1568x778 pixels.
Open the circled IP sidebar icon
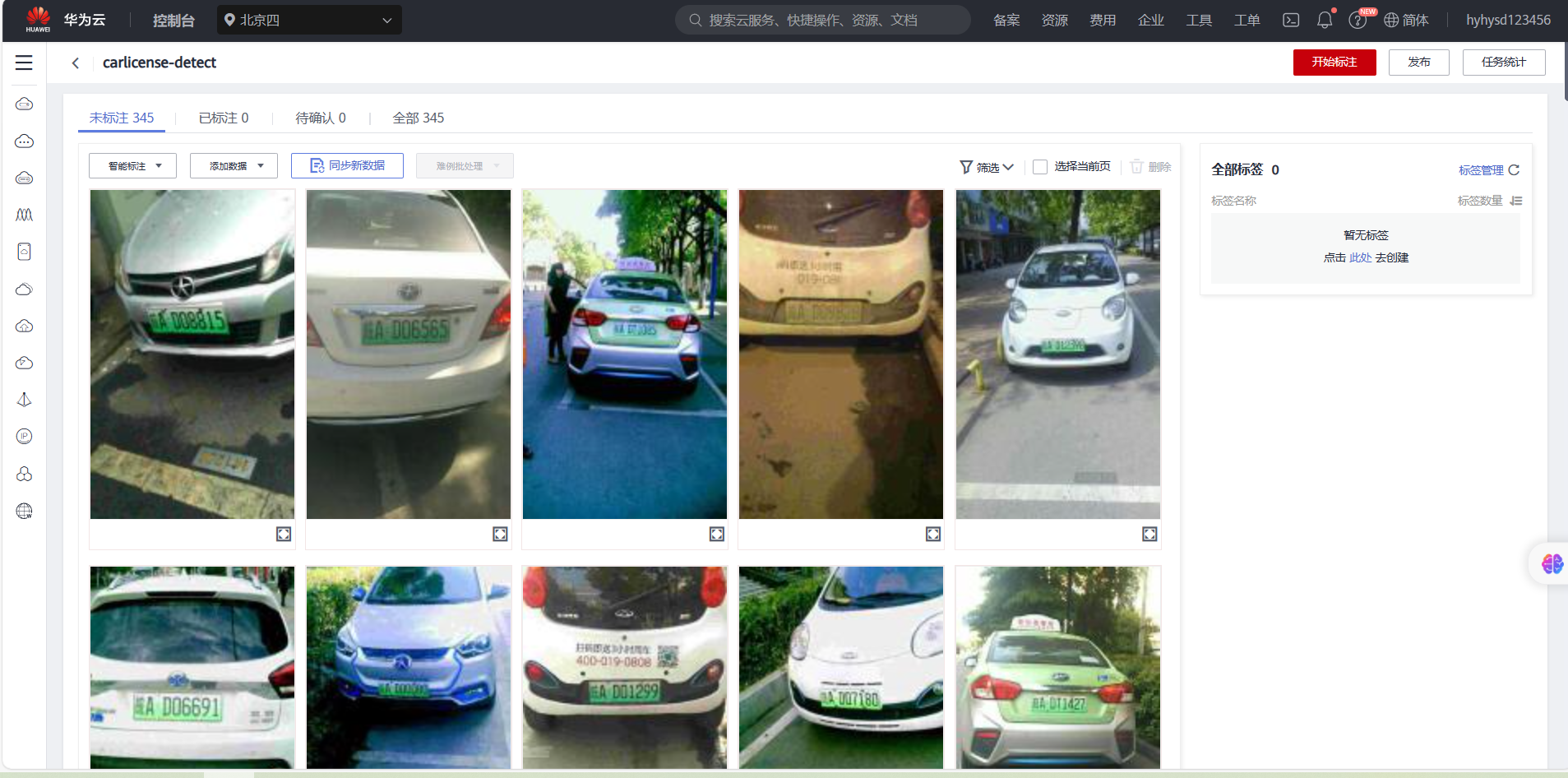click(x=25, y=437)
